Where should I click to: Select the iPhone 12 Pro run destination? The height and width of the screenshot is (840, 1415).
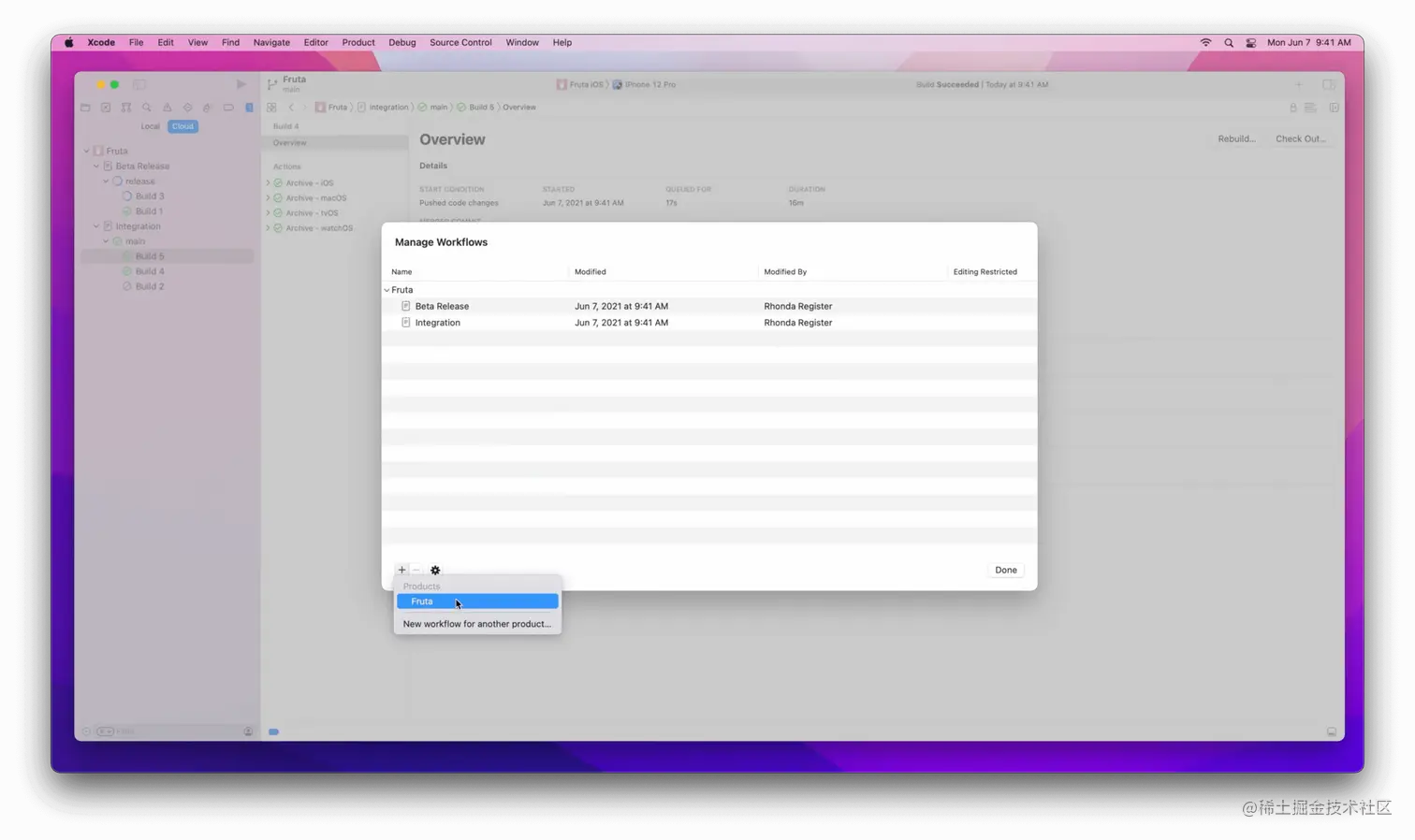tap(645, 84)
